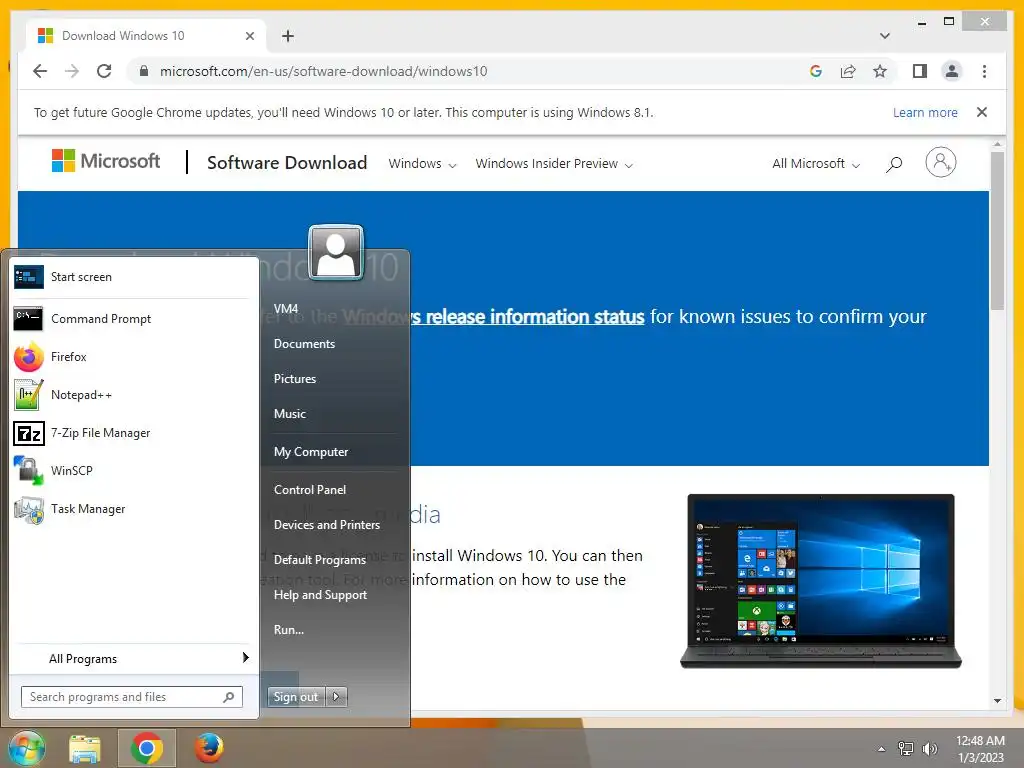Click the scrollbar down arrow

pos(997,701)
